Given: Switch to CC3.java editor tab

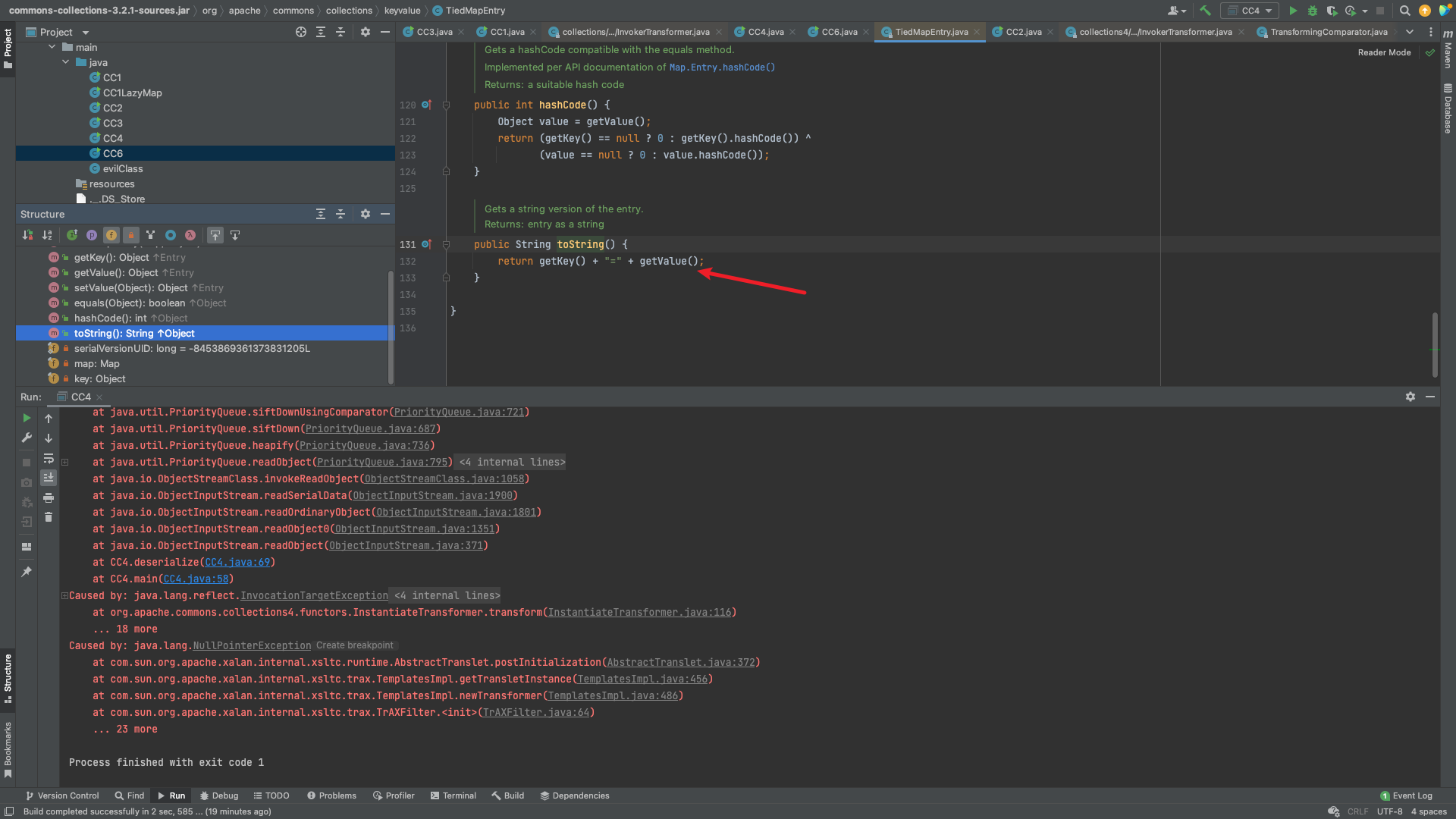Looking at the screenshot, I should click(433, 32).
